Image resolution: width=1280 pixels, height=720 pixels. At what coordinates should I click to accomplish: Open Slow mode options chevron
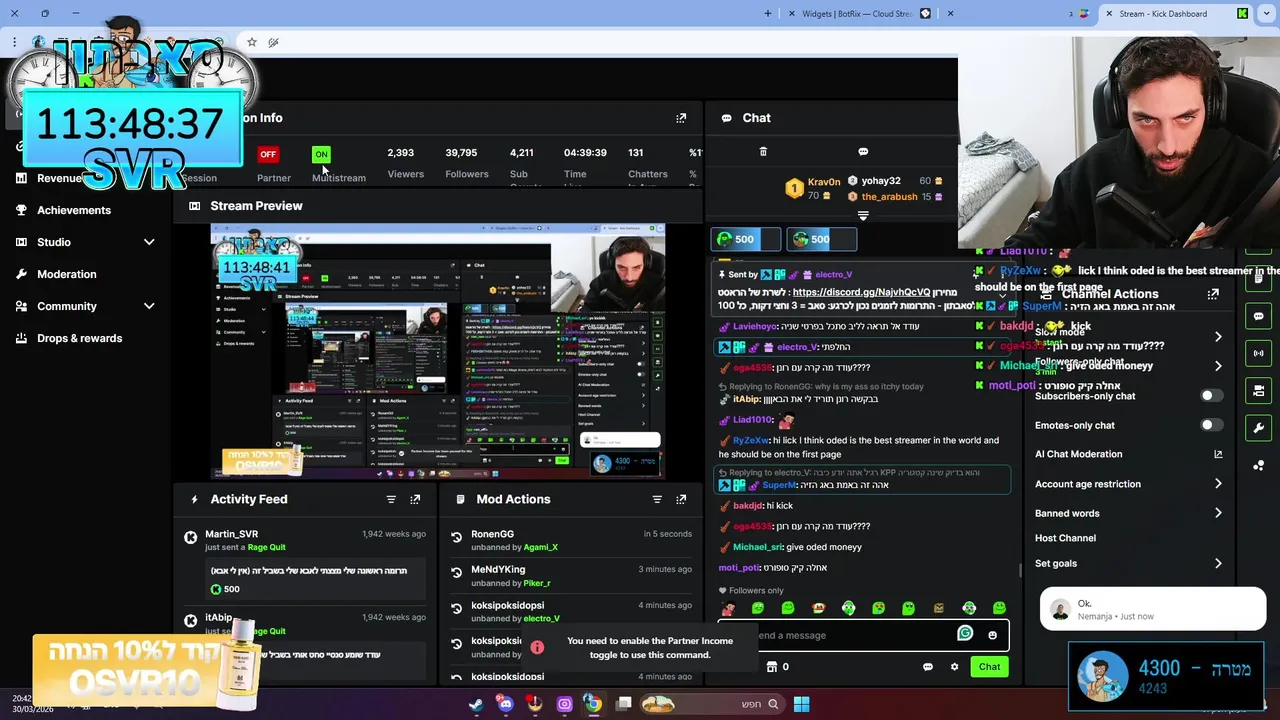[x=1218, y=337]
